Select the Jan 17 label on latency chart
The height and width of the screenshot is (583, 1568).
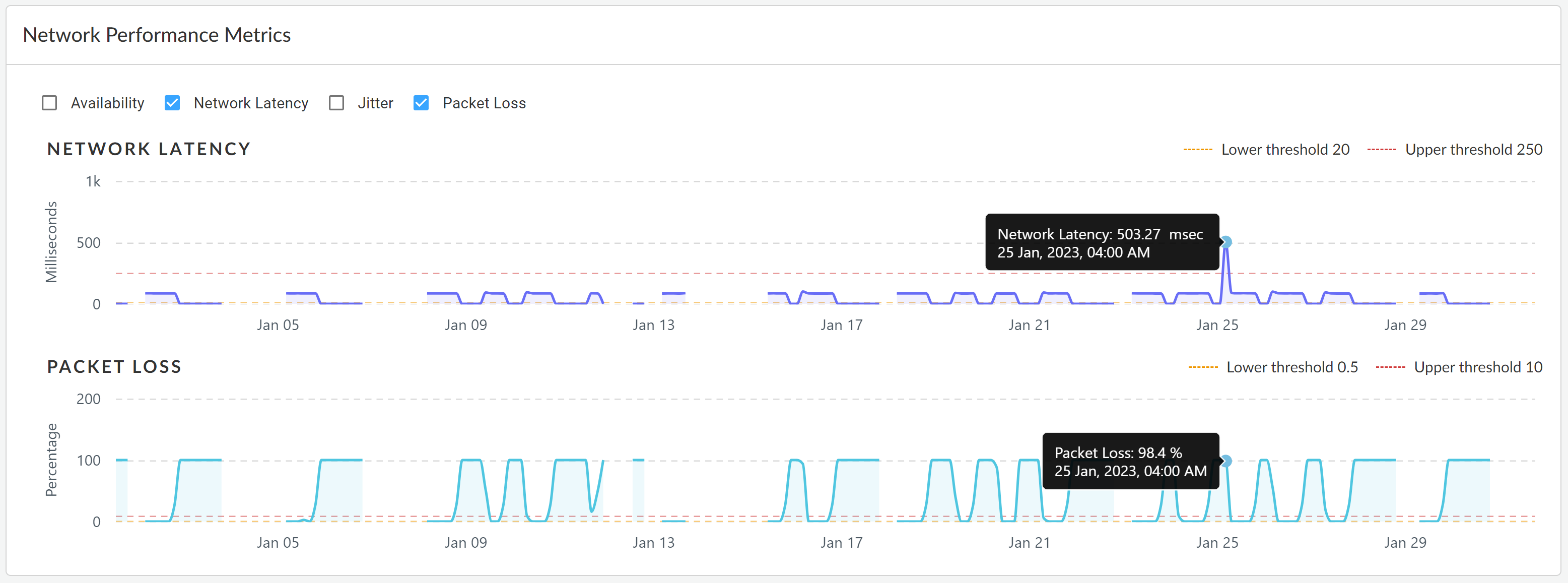pyautogui.click(x=841, y=326)
